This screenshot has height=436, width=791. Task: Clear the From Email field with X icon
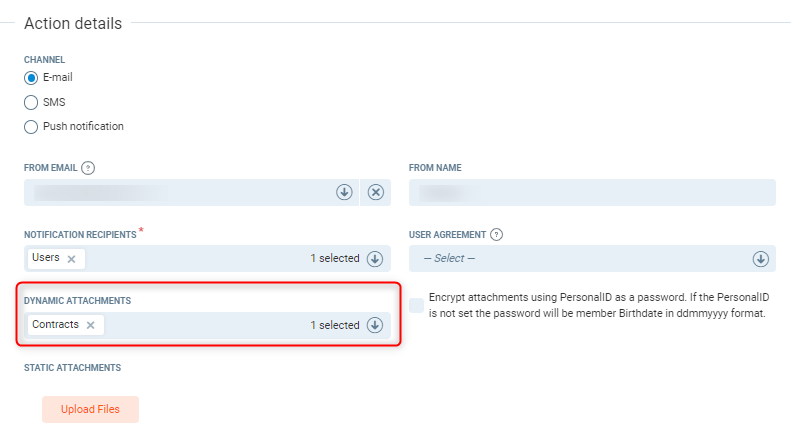pos(375,192)
